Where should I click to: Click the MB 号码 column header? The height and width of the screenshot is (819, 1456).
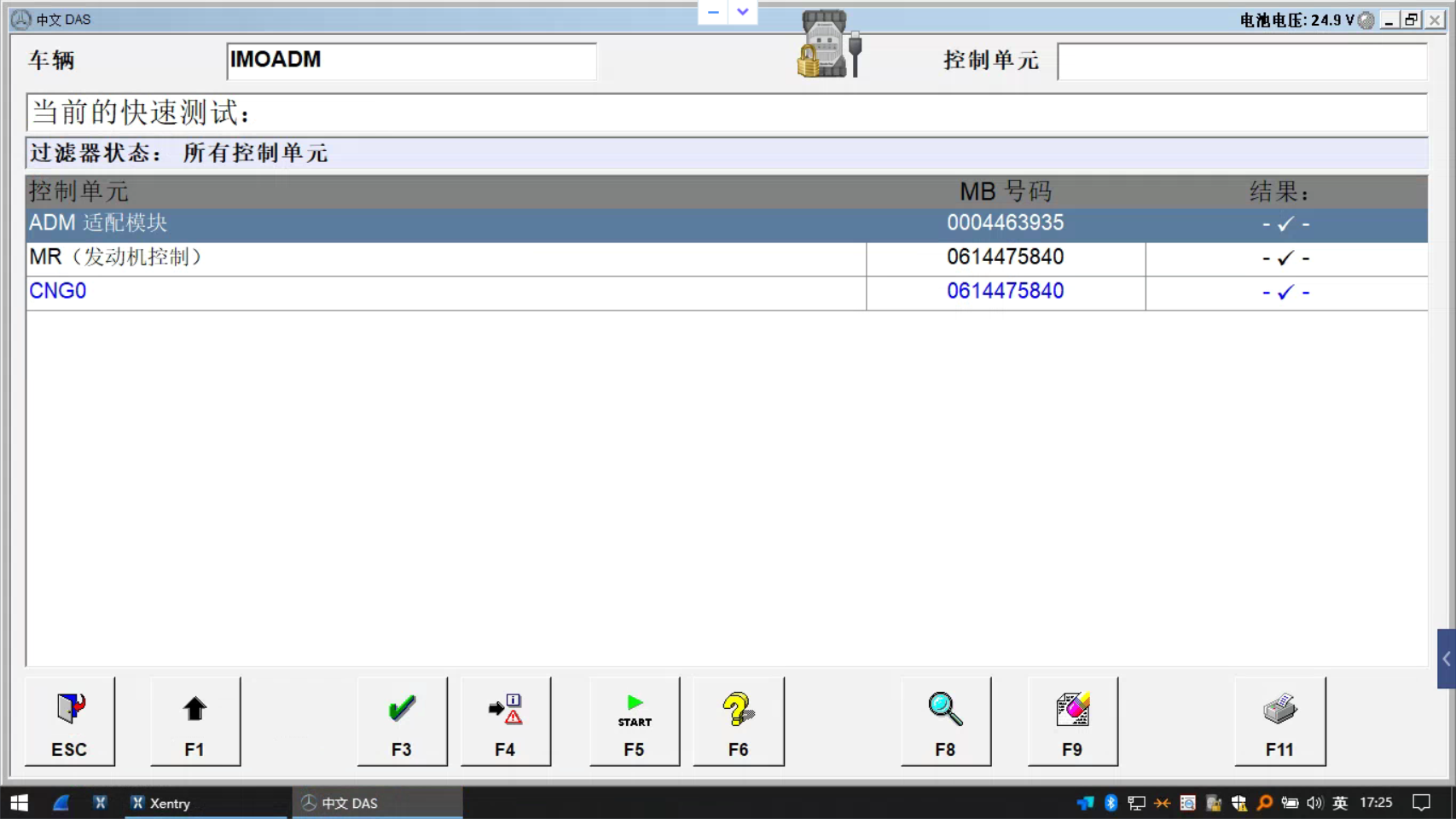[x=1006, y=192]
